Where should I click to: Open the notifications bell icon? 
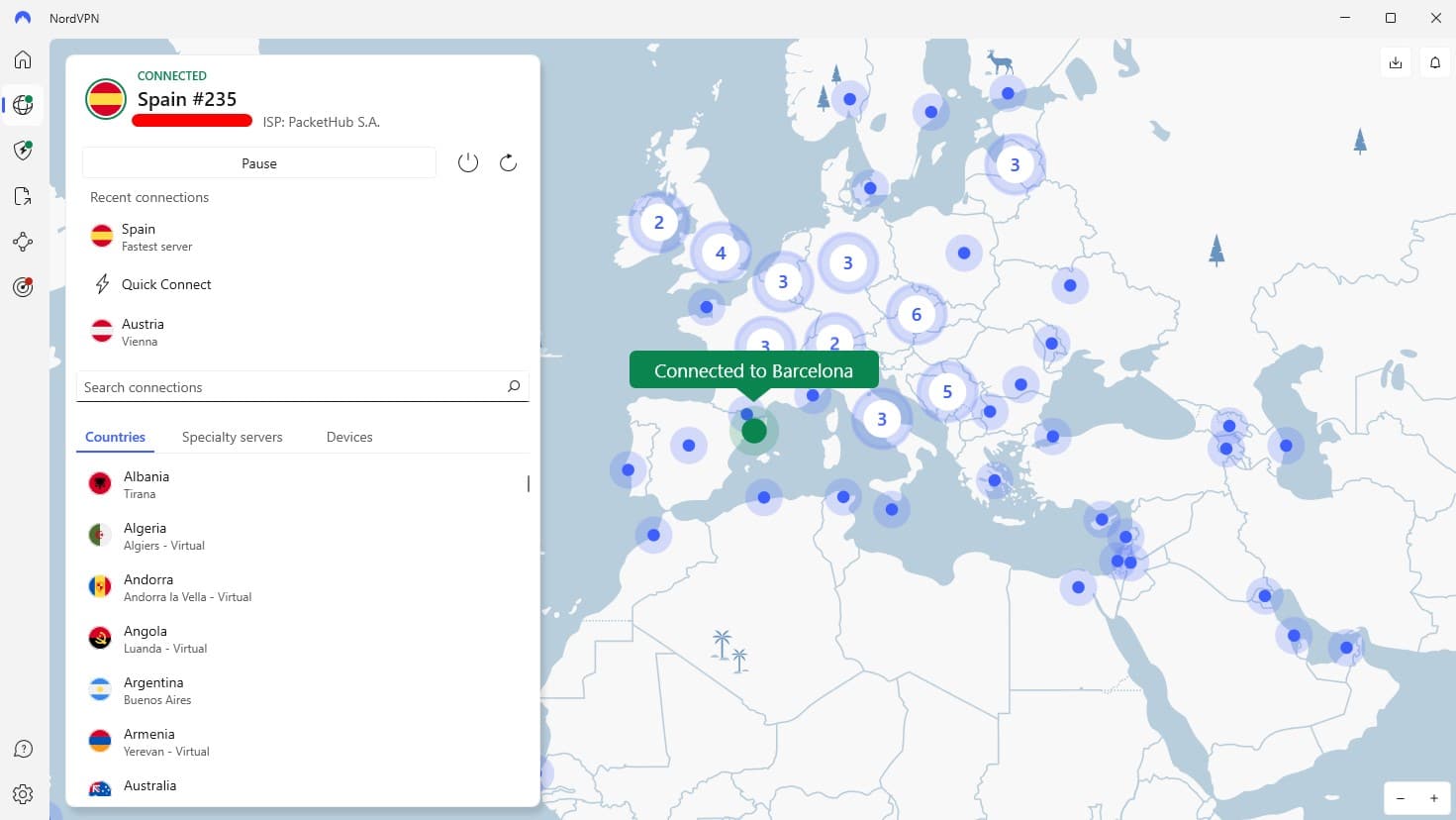(x=1435, y=62)
